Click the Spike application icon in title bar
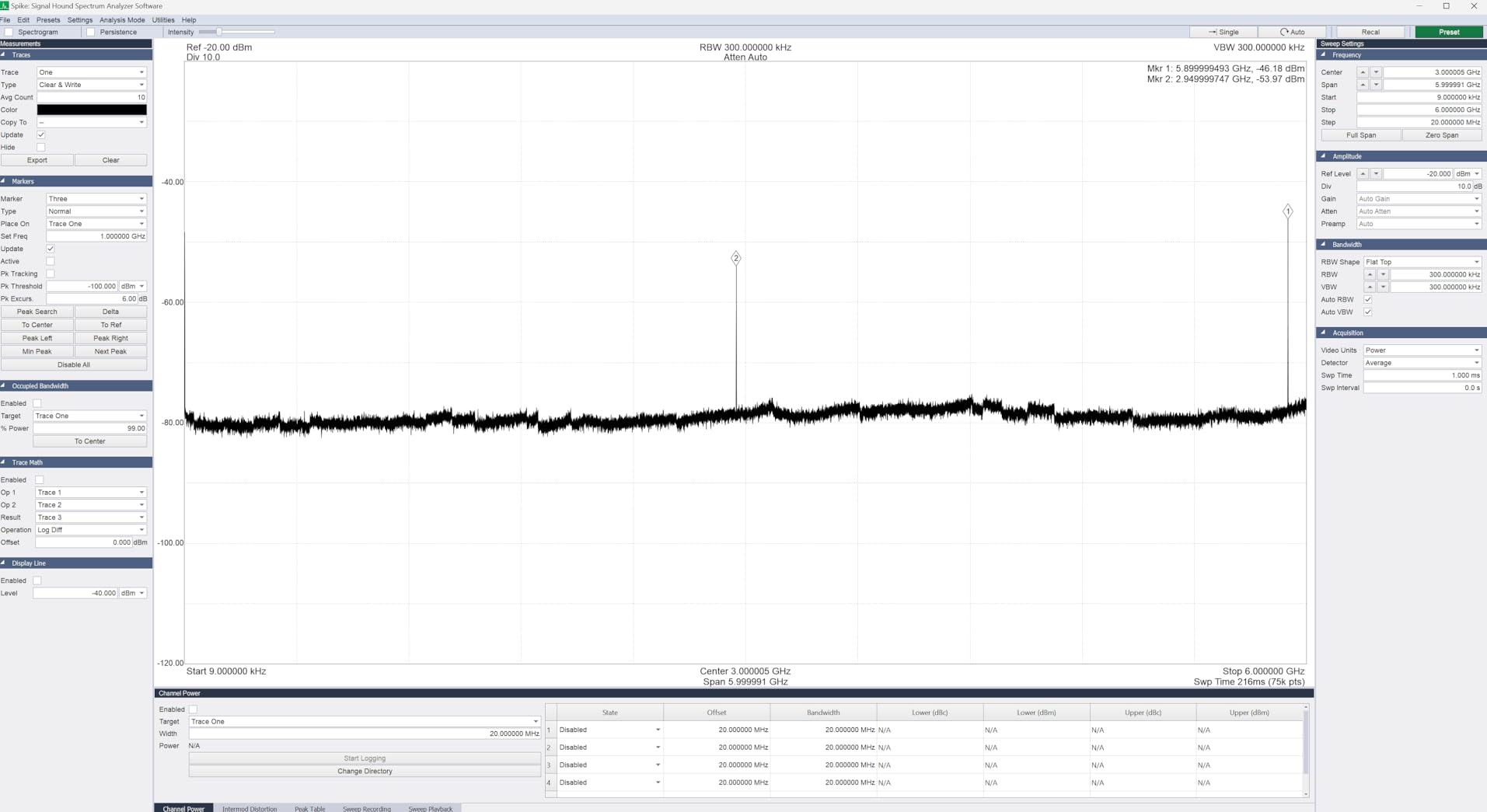Image resolution: width=1487 pixels, height=812 pixels. pyautogui.click(x=5, y=5)
